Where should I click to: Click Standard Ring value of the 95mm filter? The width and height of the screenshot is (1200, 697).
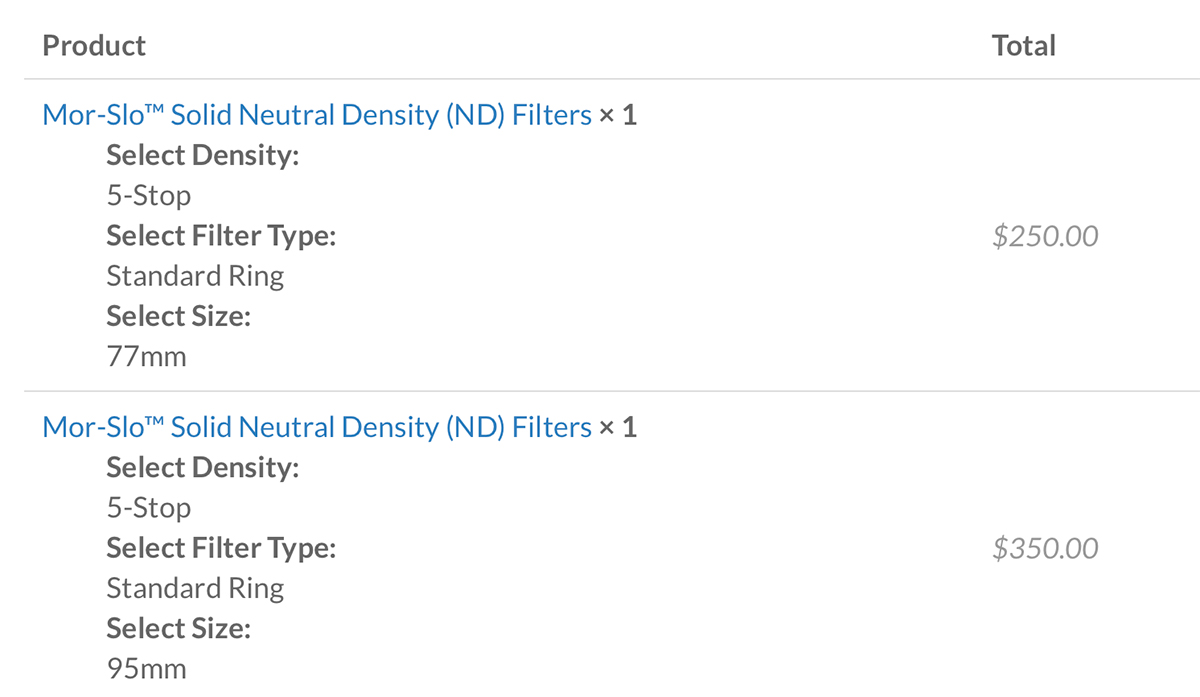[x=196, y=589]
